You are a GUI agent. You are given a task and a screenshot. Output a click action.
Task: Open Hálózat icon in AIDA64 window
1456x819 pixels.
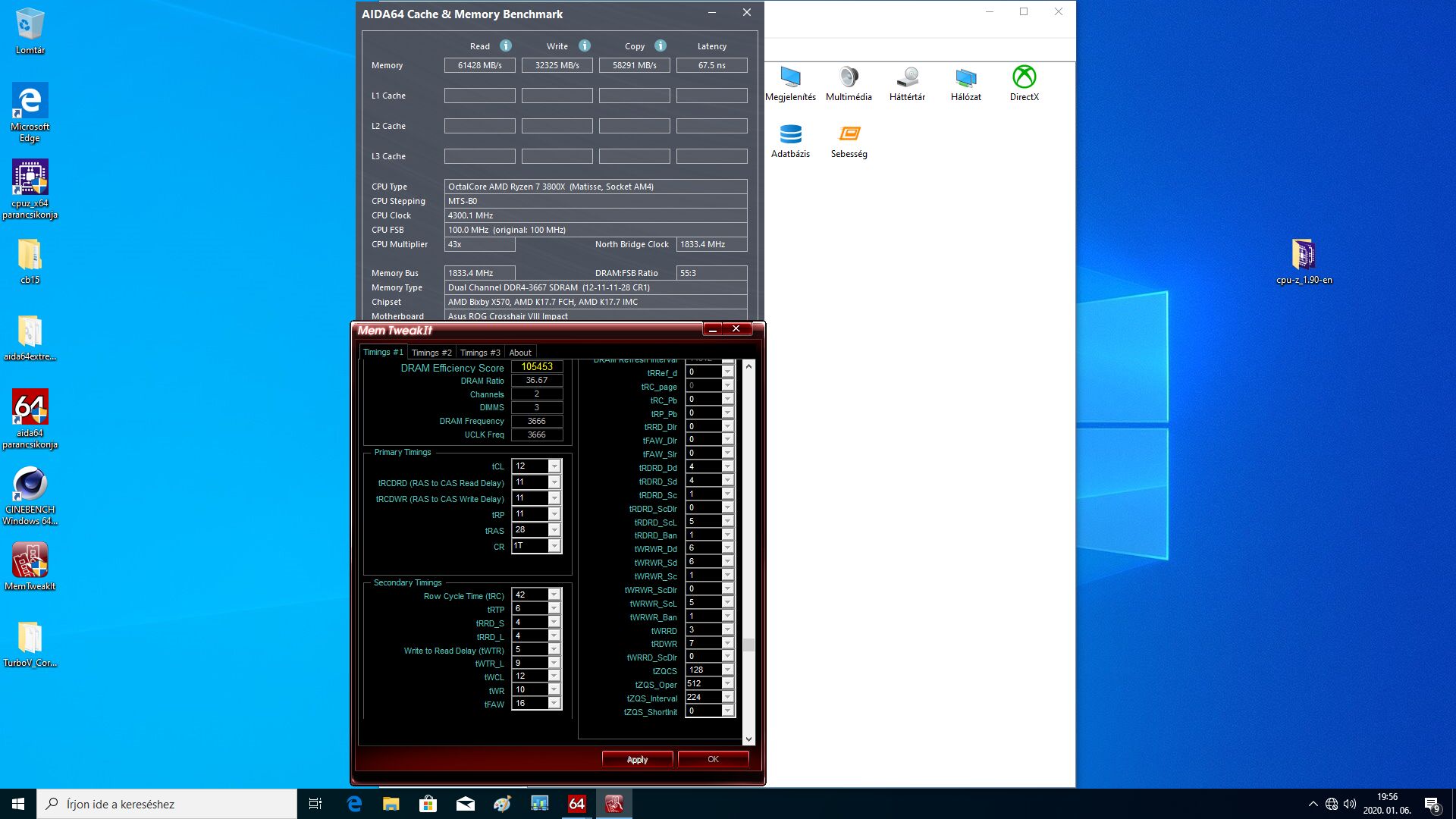965,83
